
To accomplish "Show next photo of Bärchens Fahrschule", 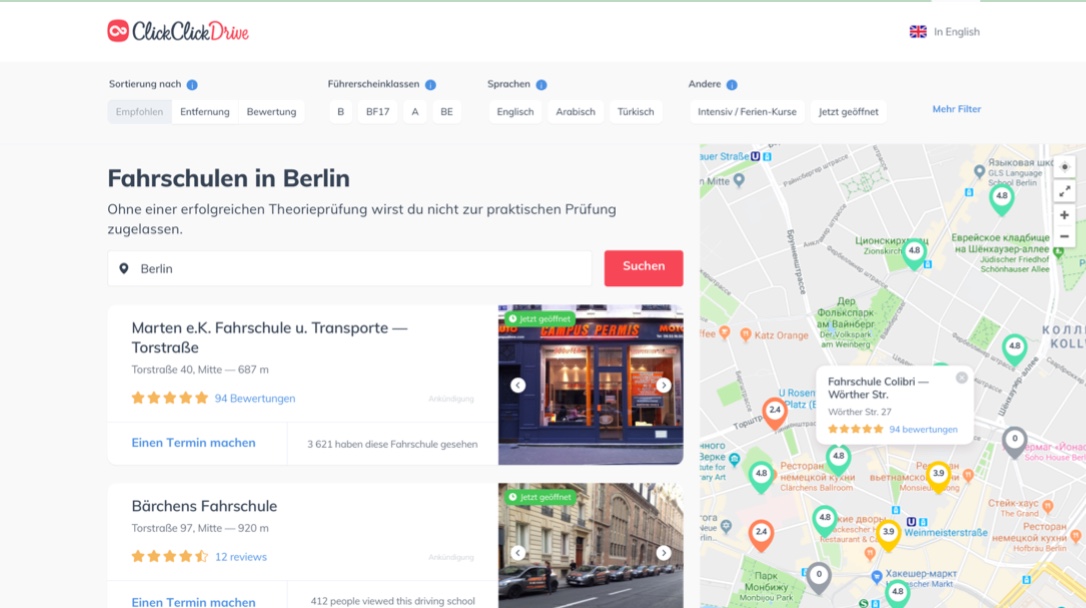I will coord(664,553).
